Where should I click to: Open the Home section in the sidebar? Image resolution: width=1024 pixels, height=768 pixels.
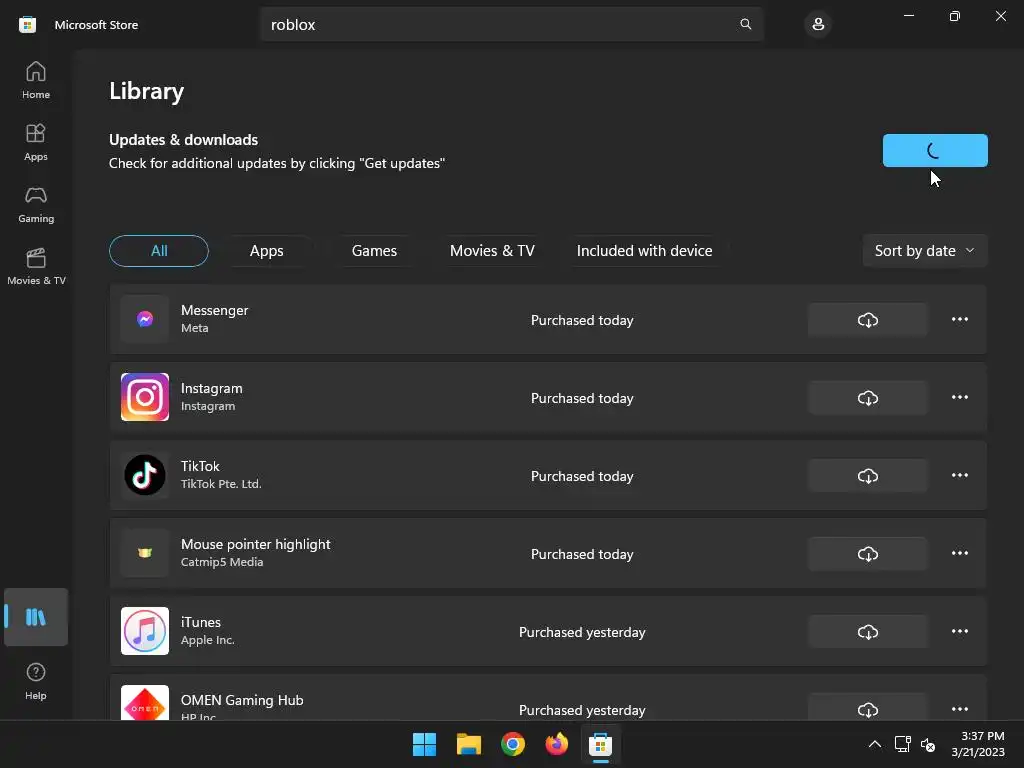(x=36, y=80)
